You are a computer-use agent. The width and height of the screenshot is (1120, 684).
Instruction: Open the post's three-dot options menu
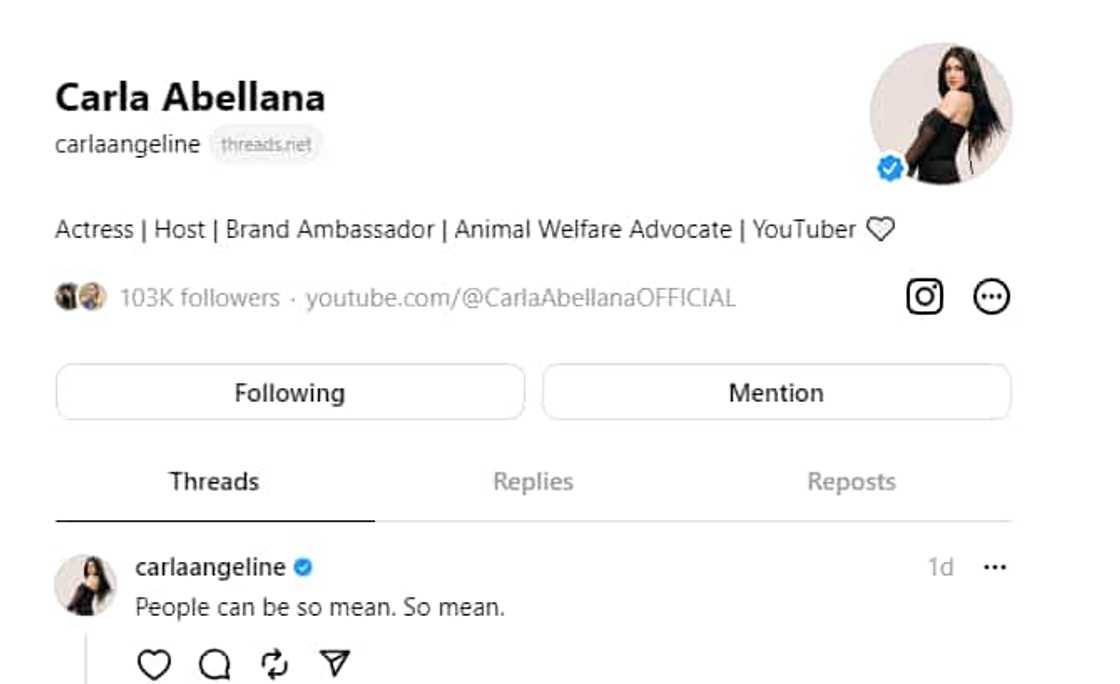coord(994,568)
